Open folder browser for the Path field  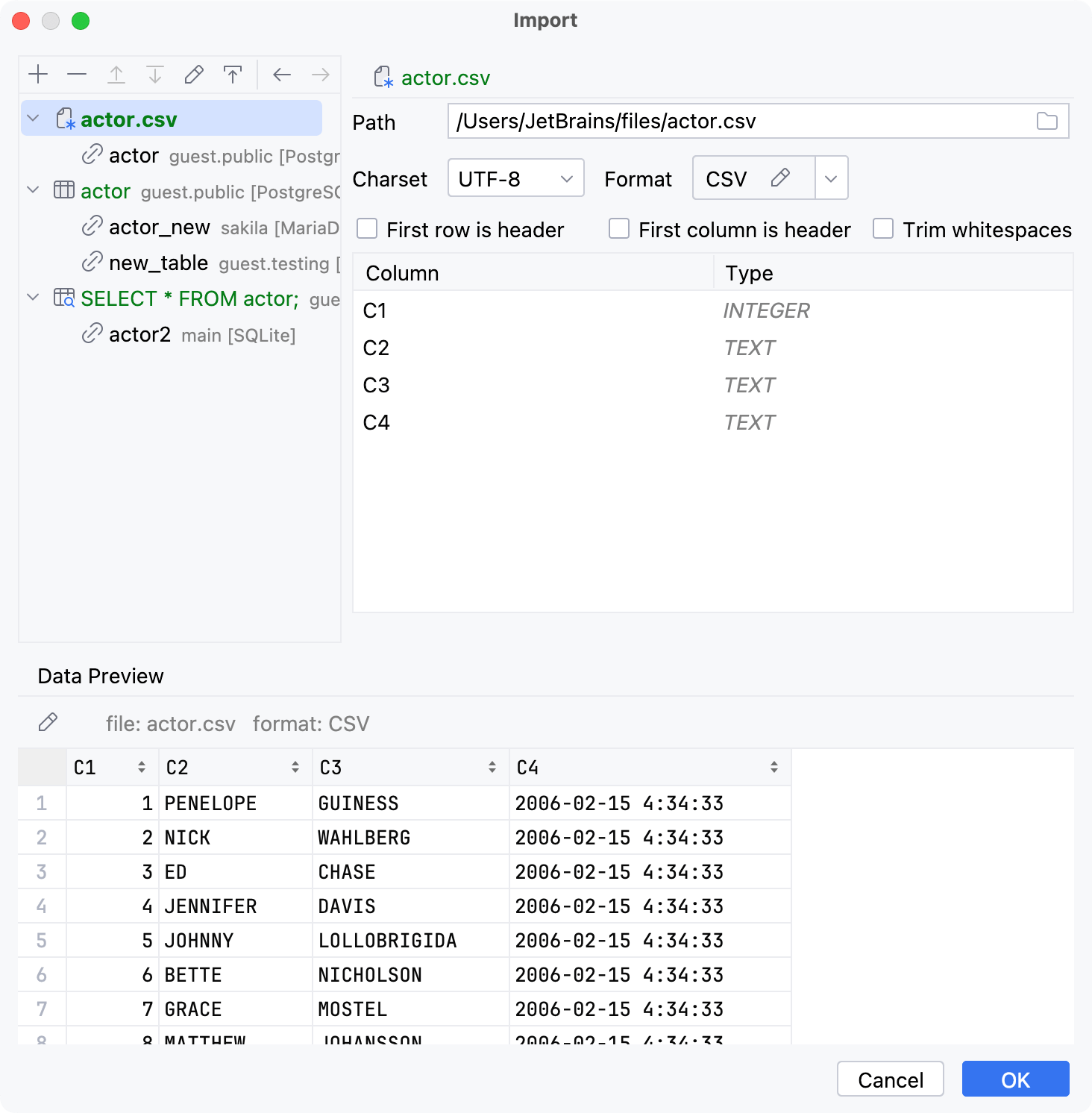(1047, 120)
